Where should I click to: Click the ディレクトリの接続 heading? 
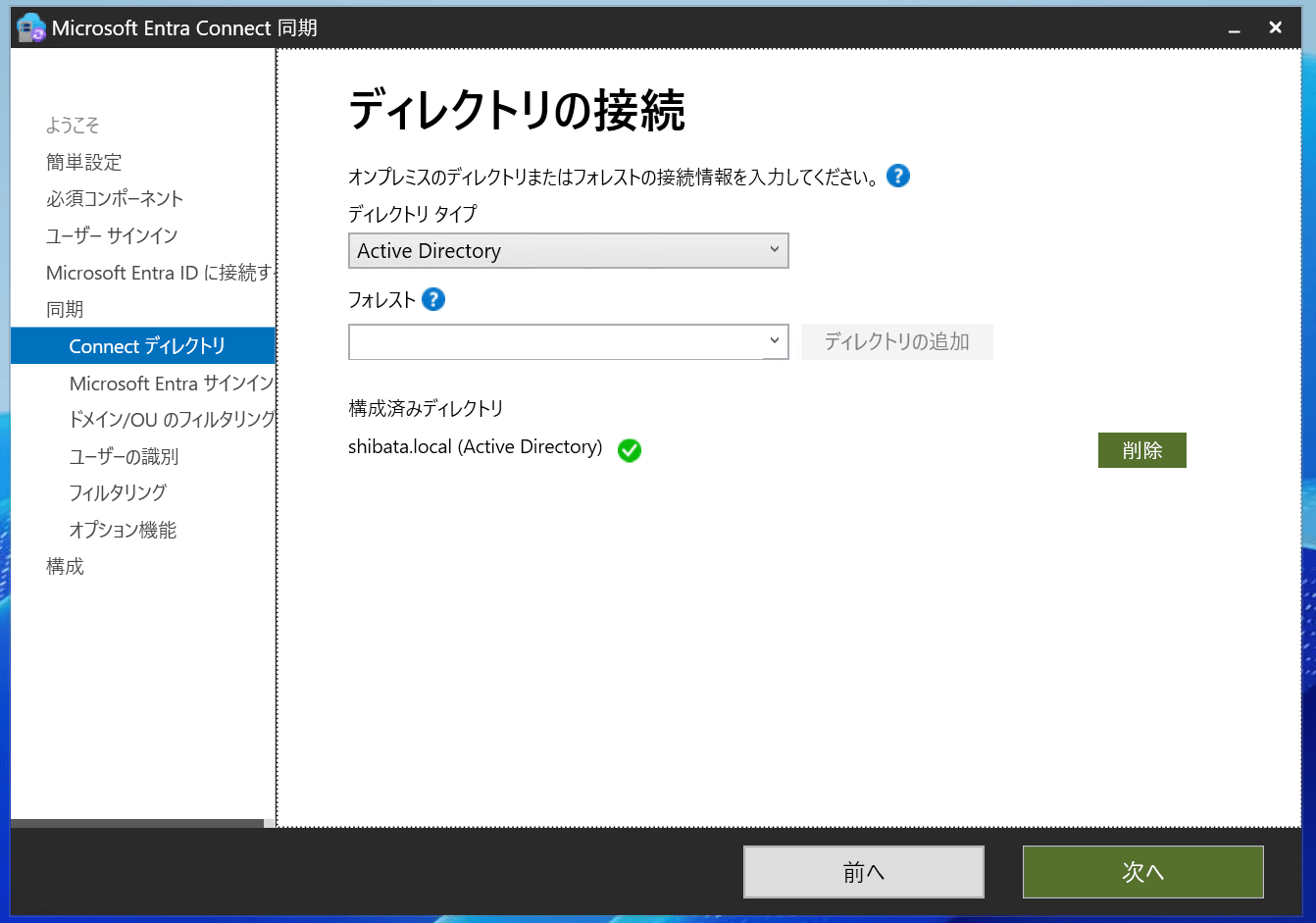point(517,110)
